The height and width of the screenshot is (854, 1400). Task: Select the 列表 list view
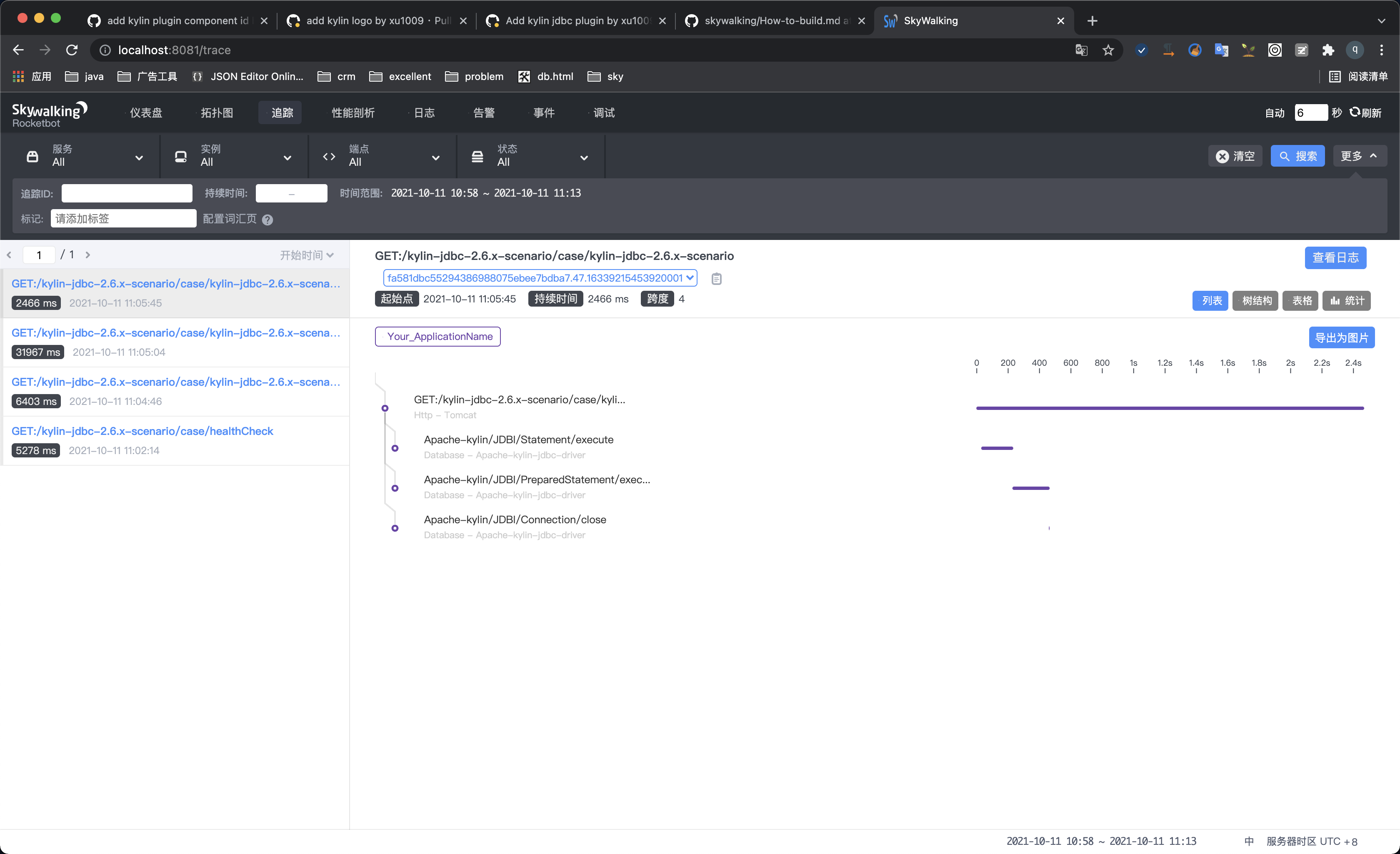[x=1210, y=301]
